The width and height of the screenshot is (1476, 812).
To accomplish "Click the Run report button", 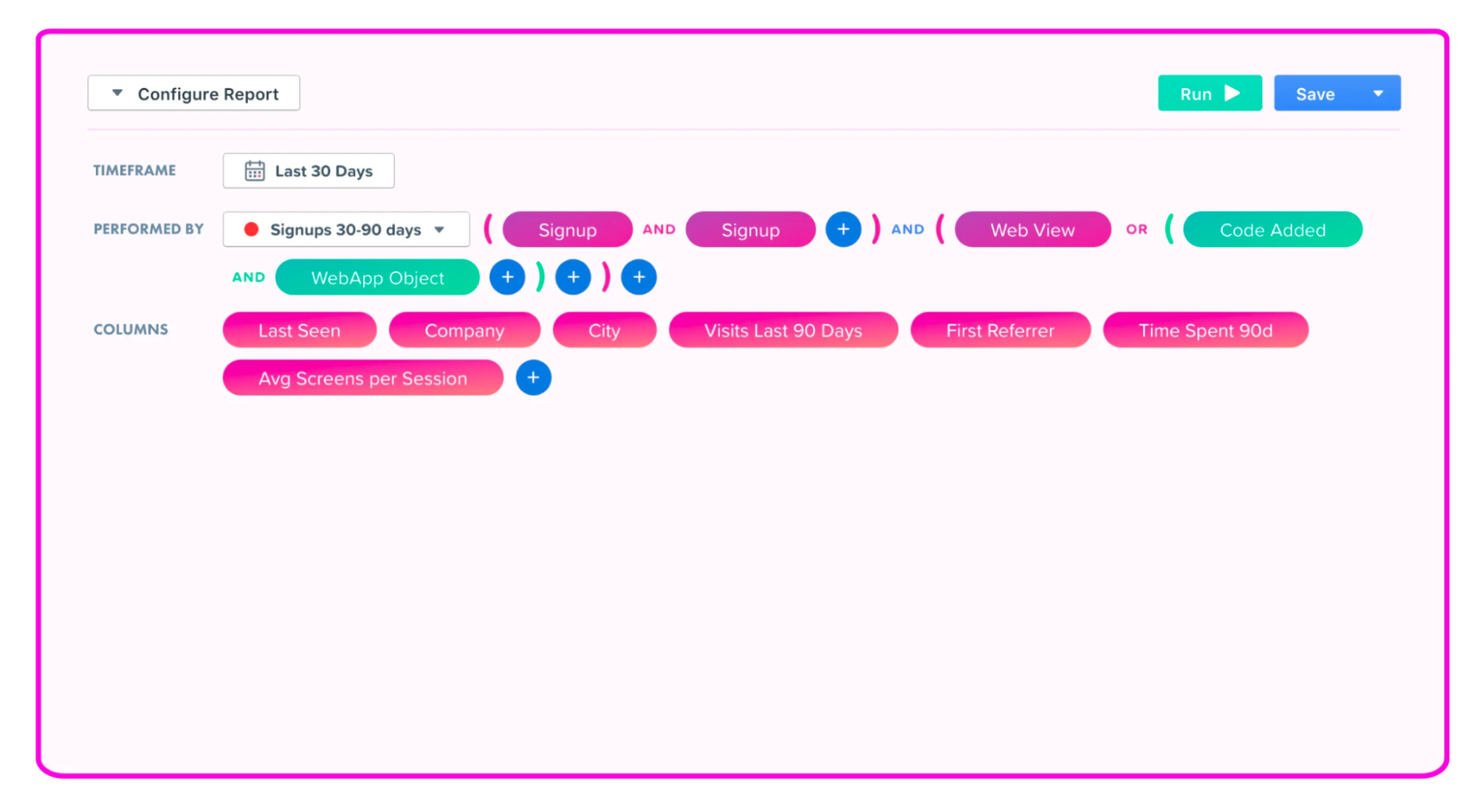I will 1210,93.
